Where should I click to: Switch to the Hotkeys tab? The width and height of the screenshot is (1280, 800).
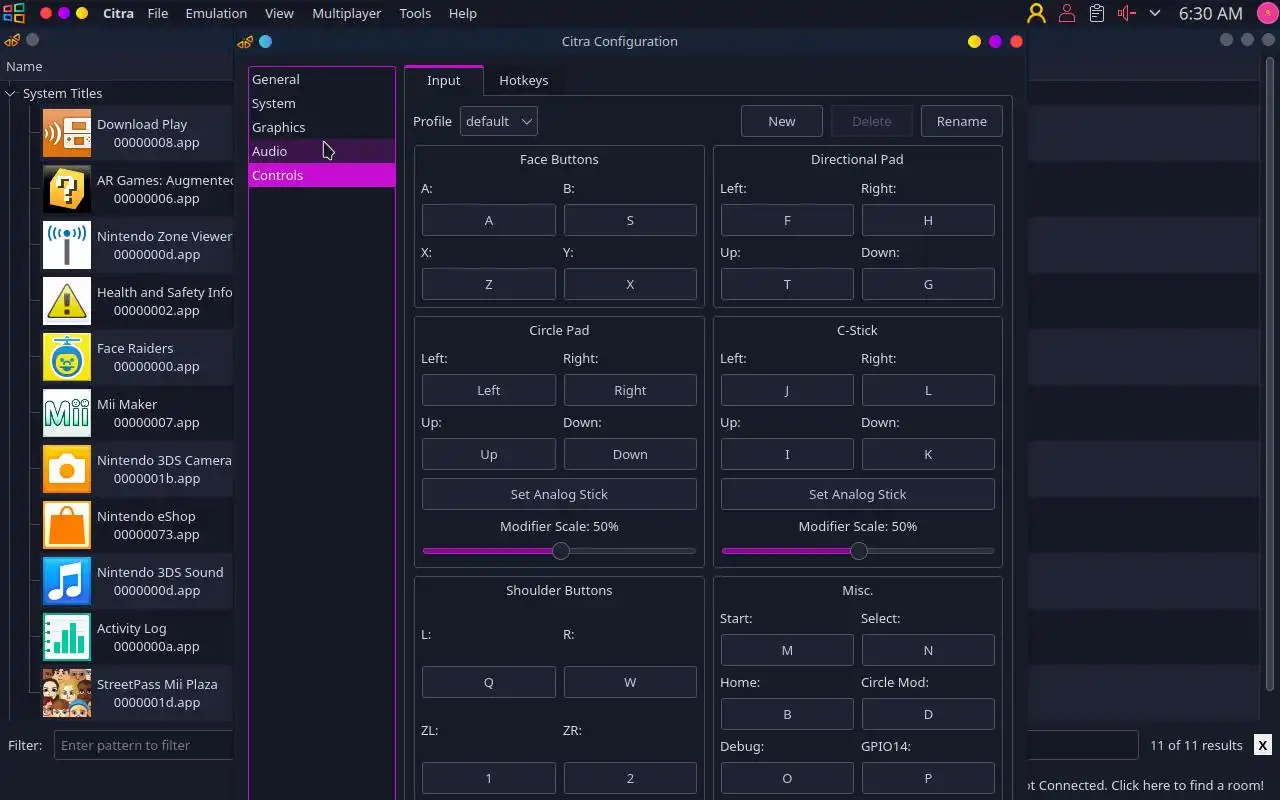(x=524, y=81)
